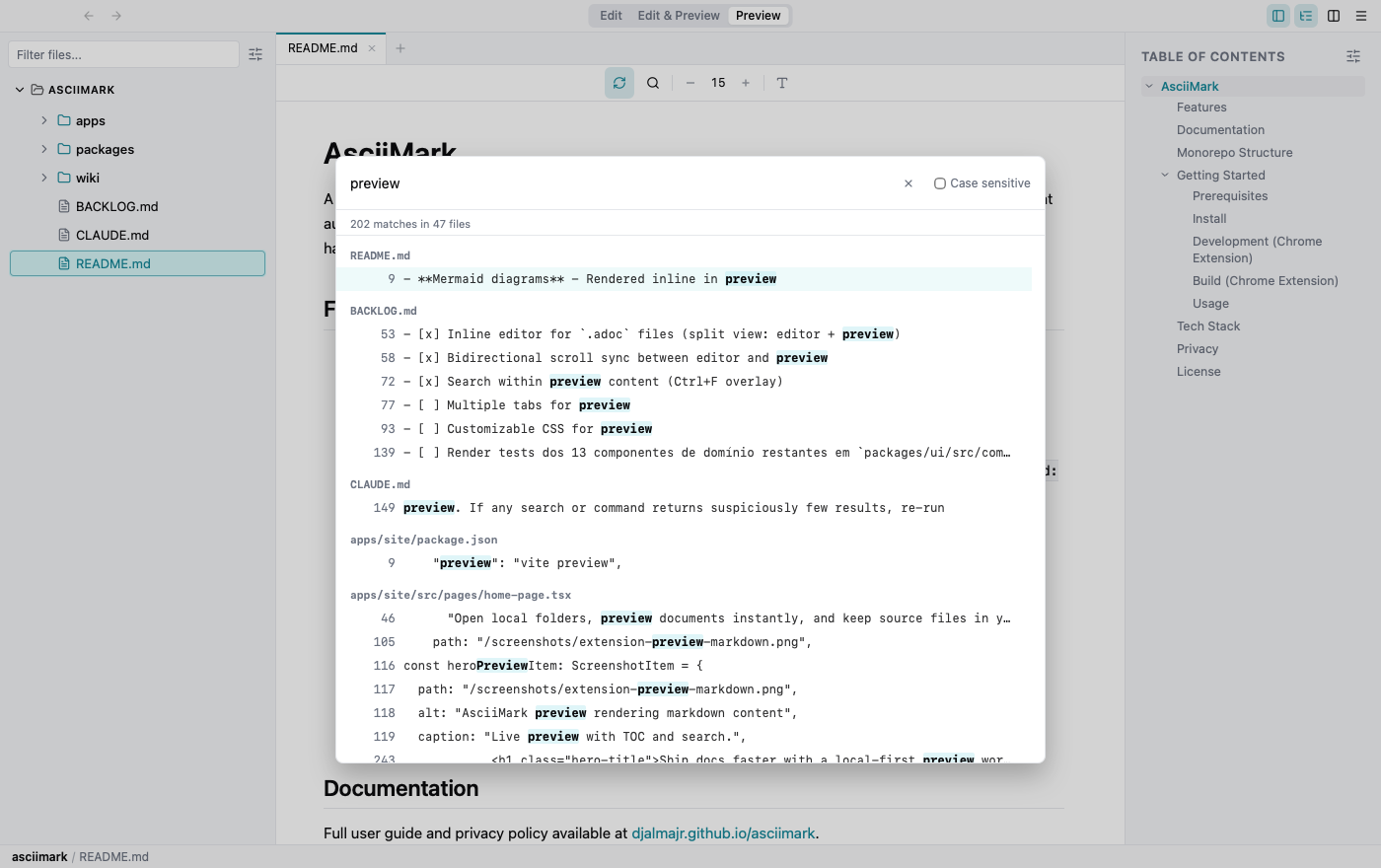
Task: Click the apps/site/package.json file header
Action: pos(424,540)
